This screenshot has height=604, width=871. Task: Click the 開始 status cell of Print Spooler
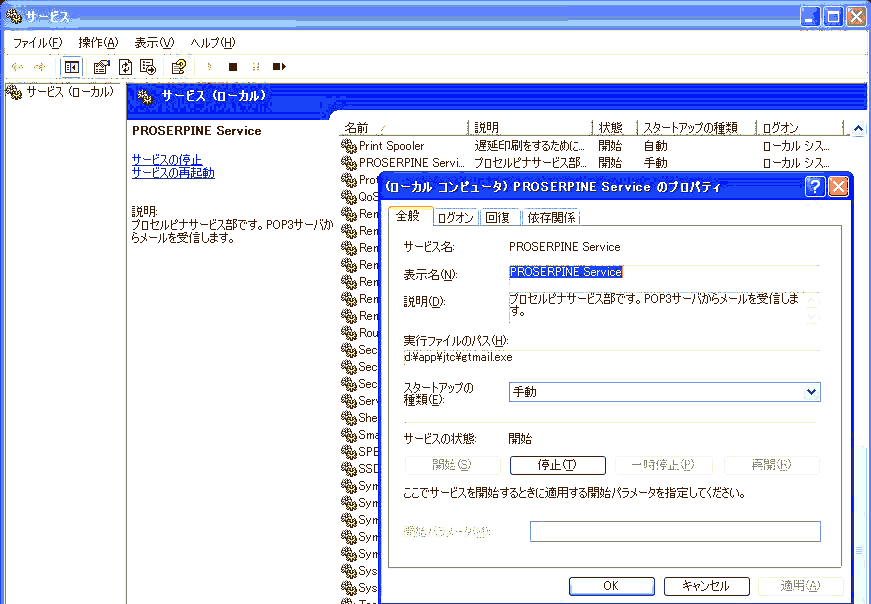(610, 146)
